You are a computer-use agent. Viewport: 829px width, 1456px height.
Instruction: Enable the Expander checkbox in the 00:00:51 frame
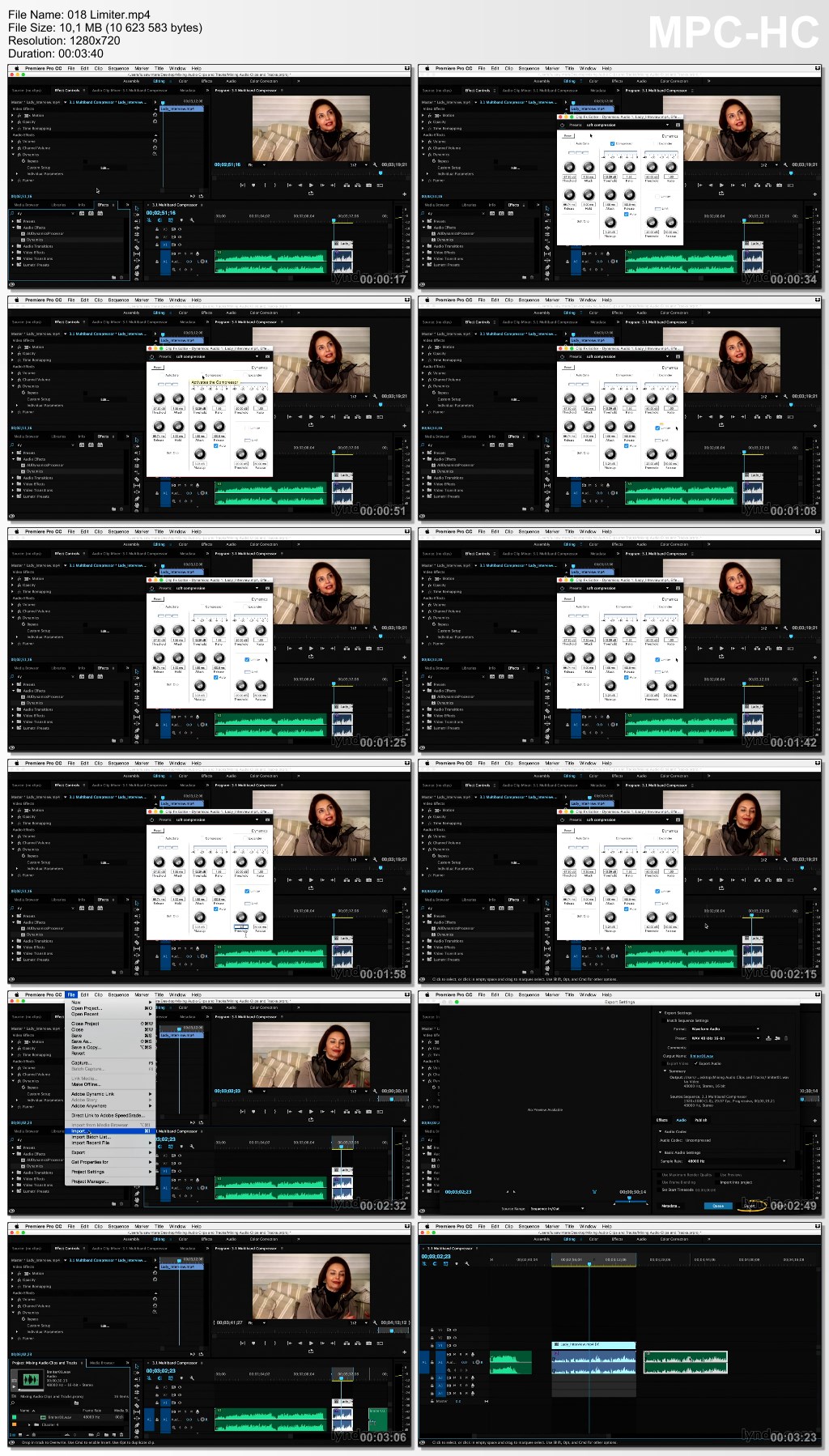245,375
